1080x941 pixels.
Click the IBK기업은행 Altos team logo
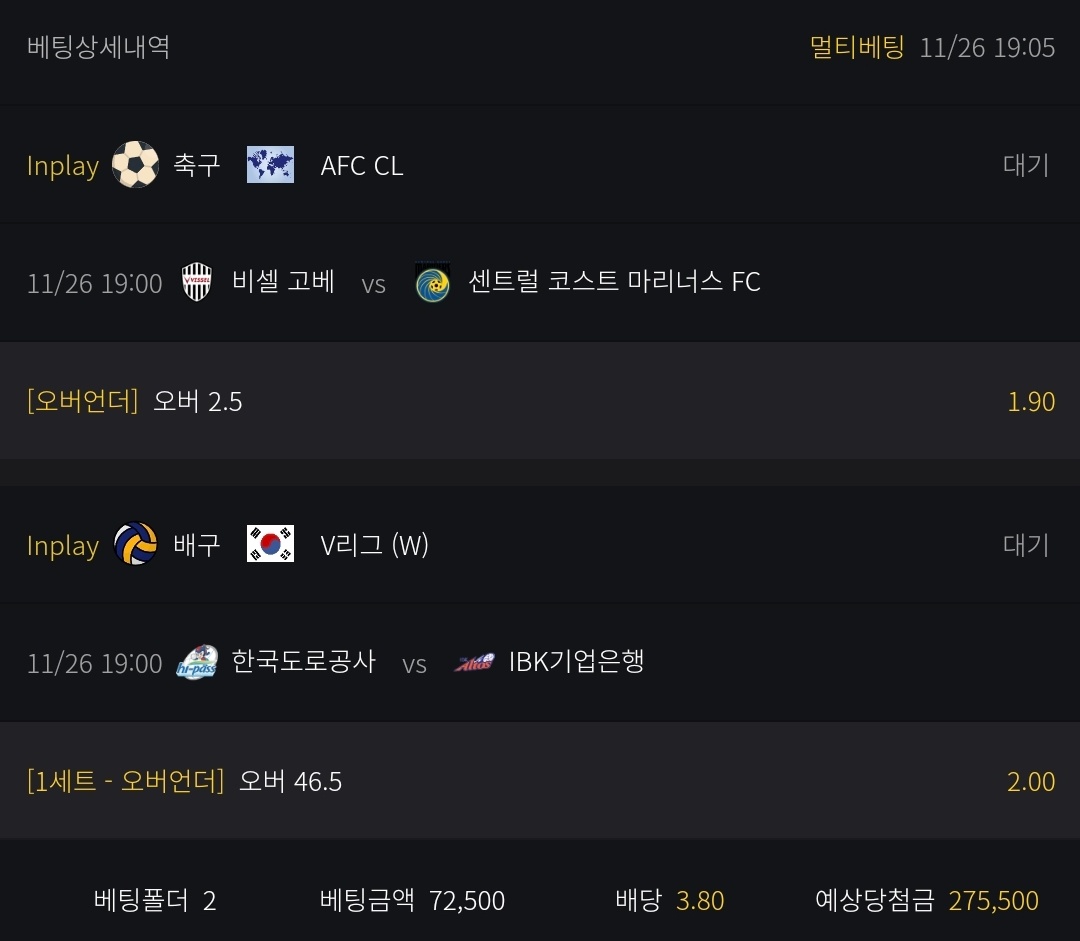pyautogui.click(x=474, y=662)
